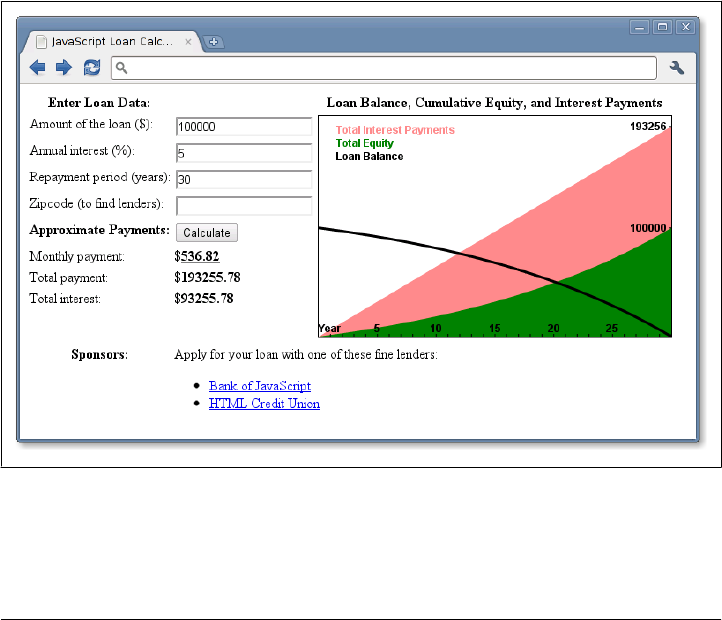Open a new tab with the plus button
The height and width of the screenshot is (620, 722).
coord(213,42)
